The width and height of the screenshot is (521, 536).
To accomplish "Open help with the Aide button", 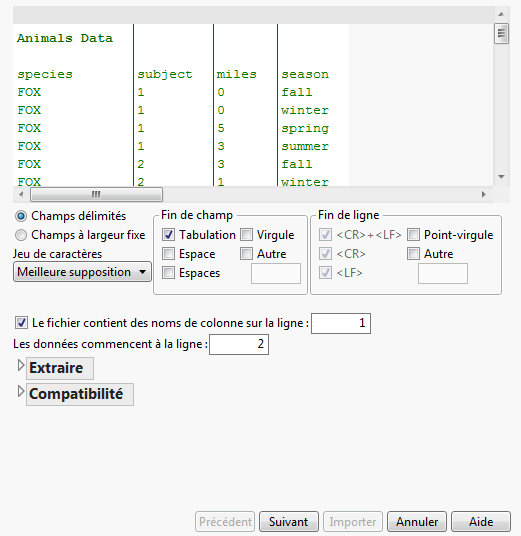I will tap(481, 522).
